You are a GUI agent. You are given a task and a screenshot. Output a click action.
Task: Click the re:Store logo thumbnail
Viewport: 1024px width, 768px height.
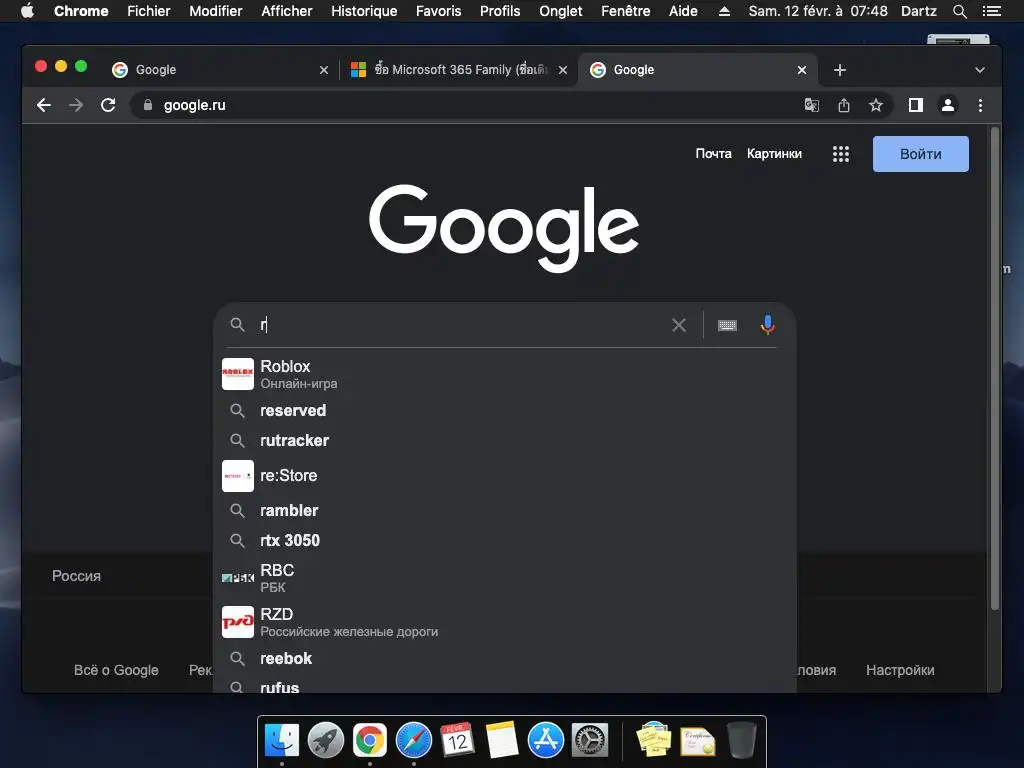tap(238, 476)
